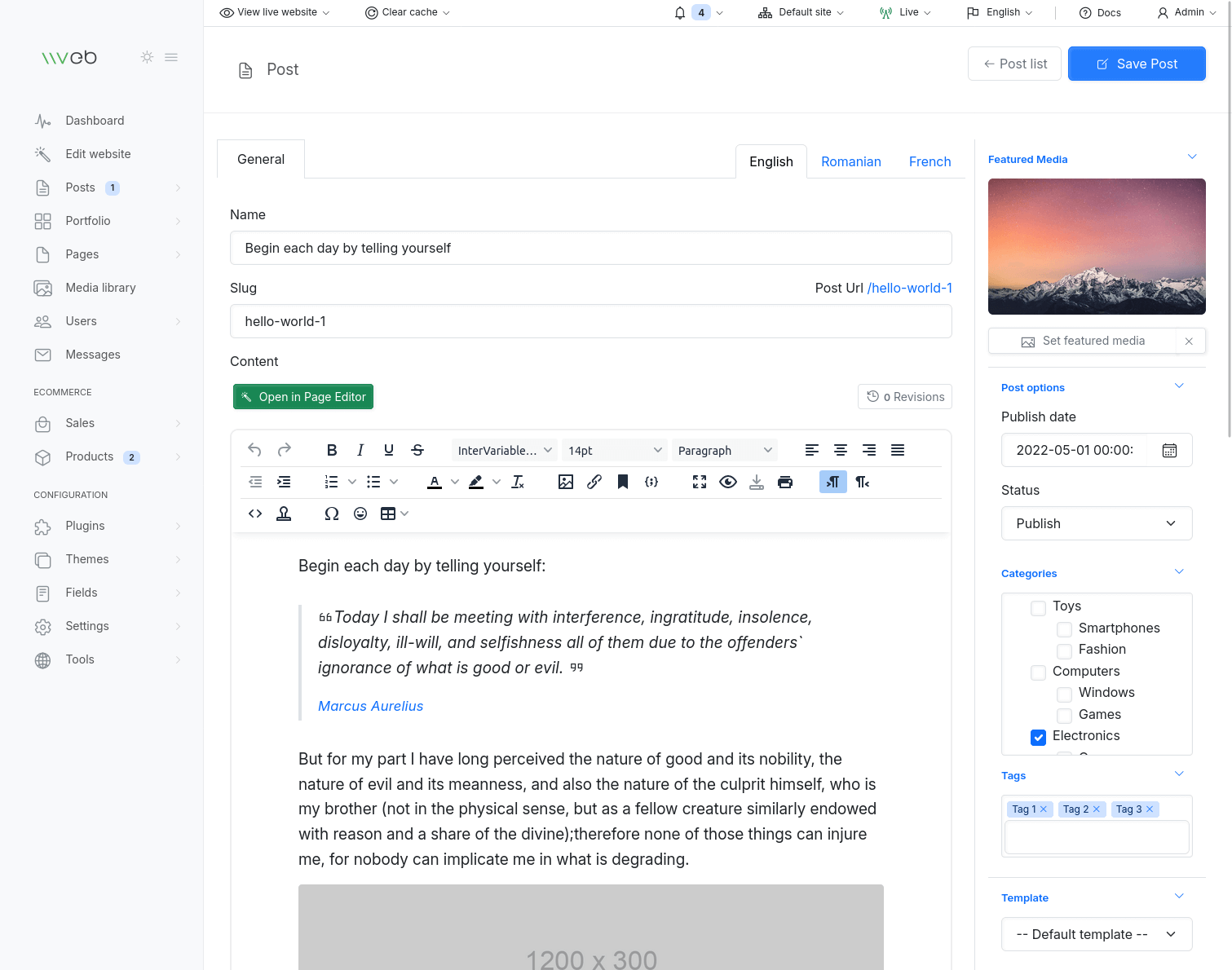Viewport: 1232px width, 970px height.
Task: Open Media library in sidebar
Action: [x=100, y=288]
